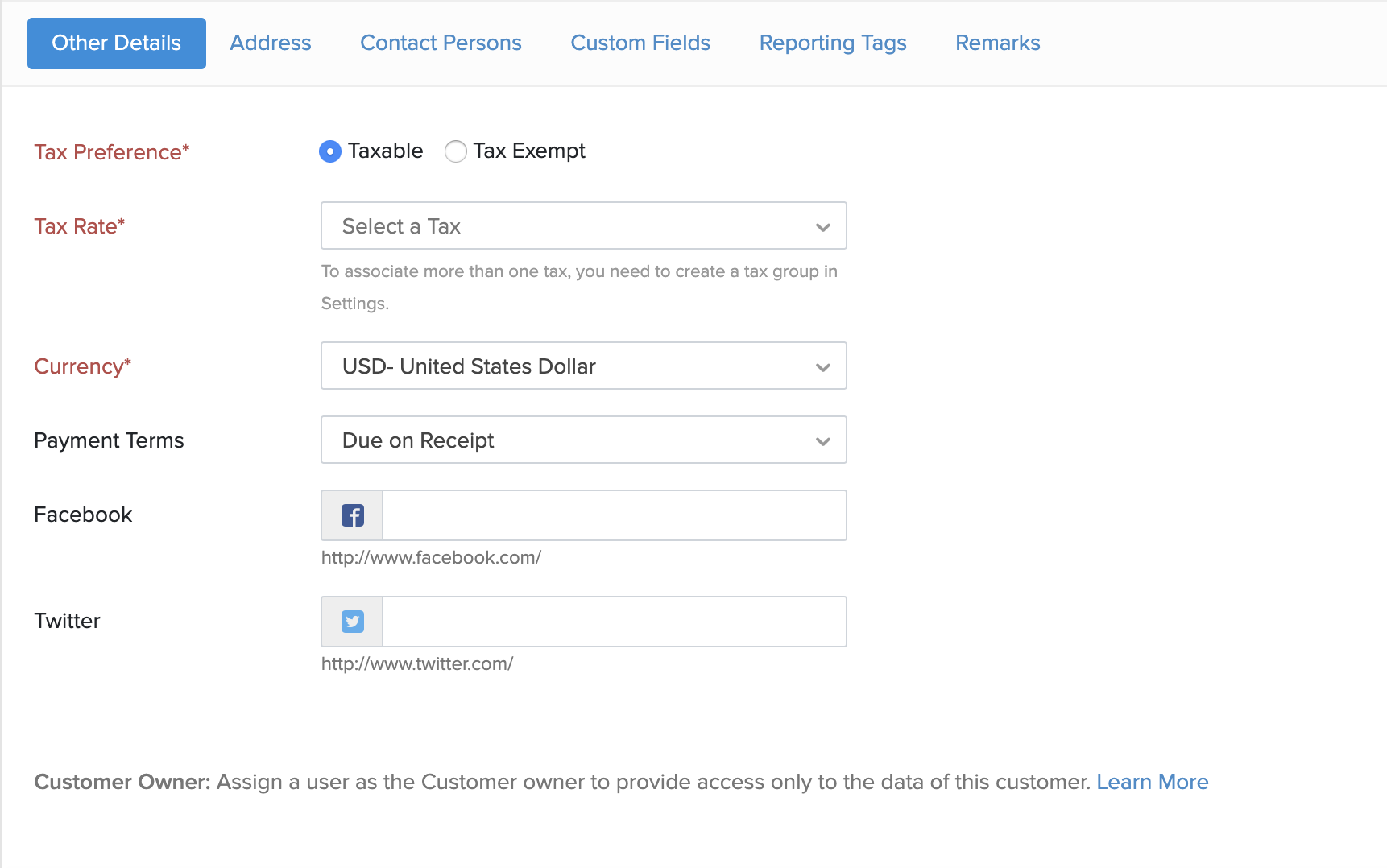Click the Facebook icon beside the URL field
This screenshot has height=868, width=1387.
tap(351, 515)
